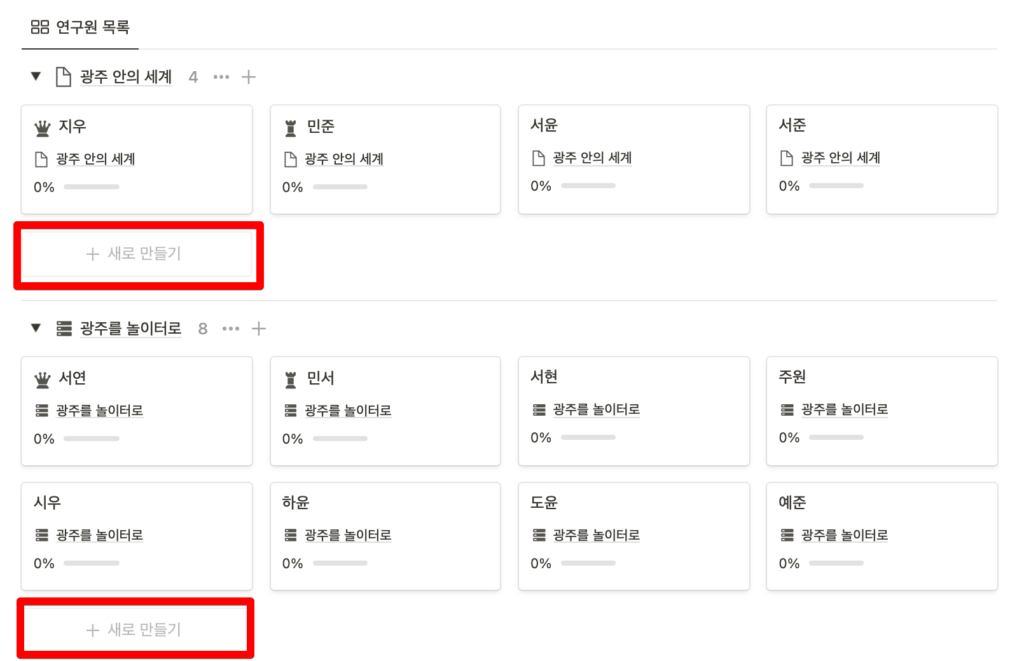1024x661 pixels.
Task: Click the chess piece icon on 민서's card
Action: coord(290,378)
